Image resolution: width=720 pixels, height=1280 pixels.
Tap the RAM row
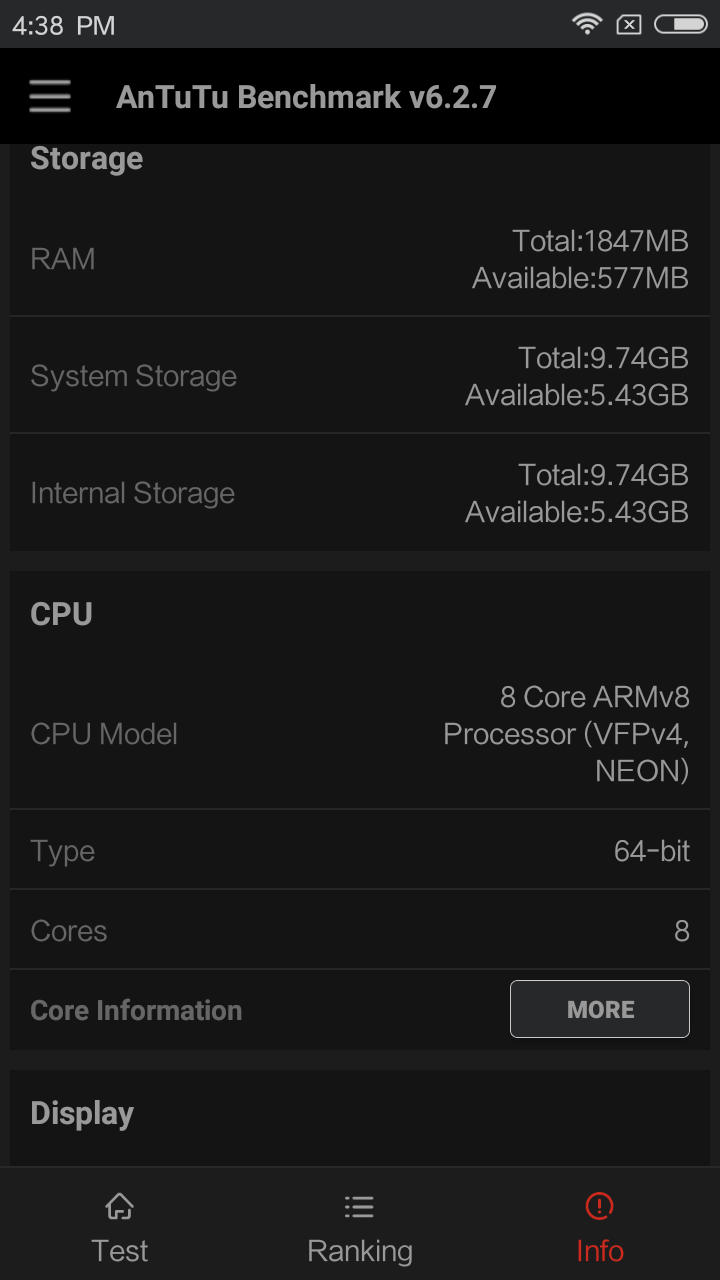[360, 259]
